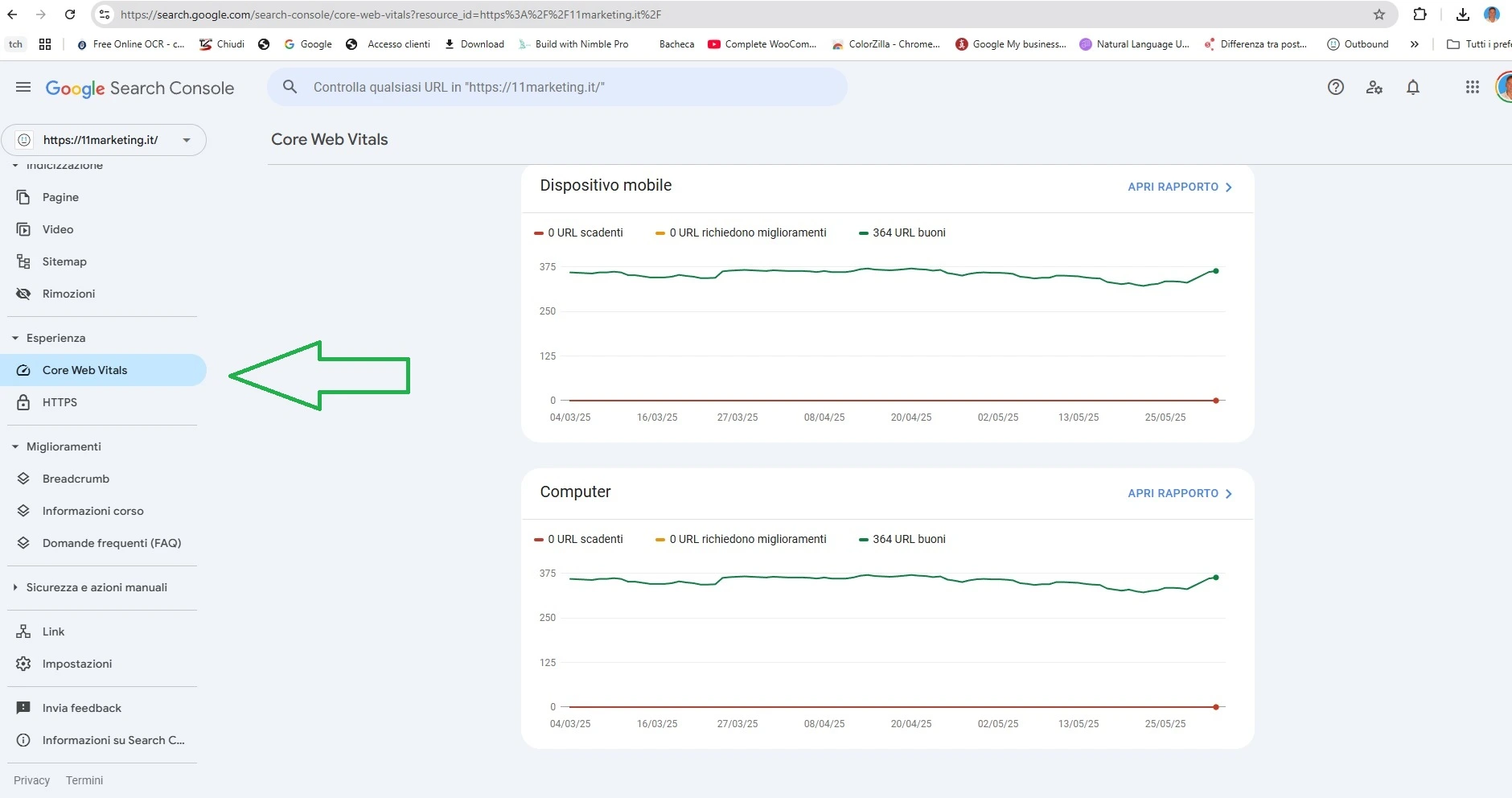
Task: Open browser extensions puzzle icon
Action: pyautogui.click(x=1420, y=14)
